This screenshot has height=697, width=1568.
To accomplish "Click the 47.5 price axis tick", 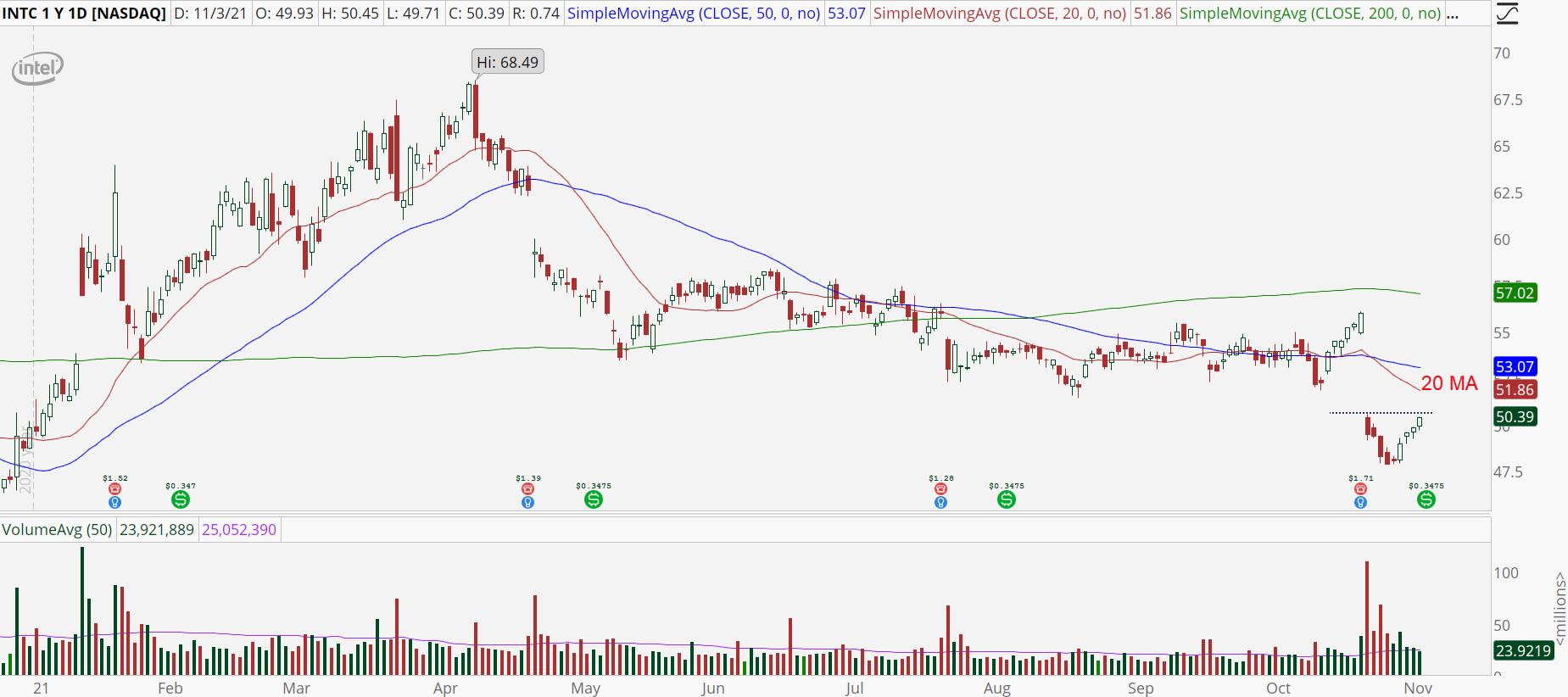I will click(x=1508, y=472).
